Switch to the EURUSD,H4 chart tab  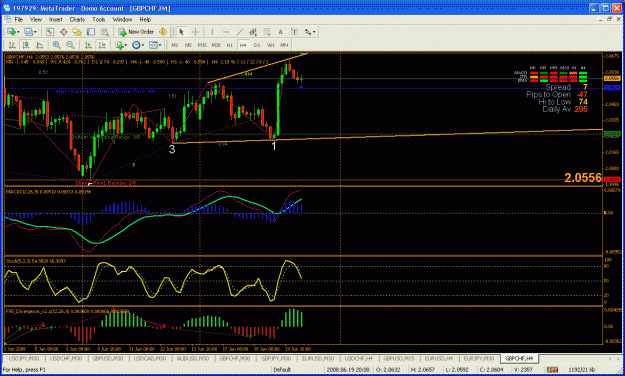[x=439, y=358]
